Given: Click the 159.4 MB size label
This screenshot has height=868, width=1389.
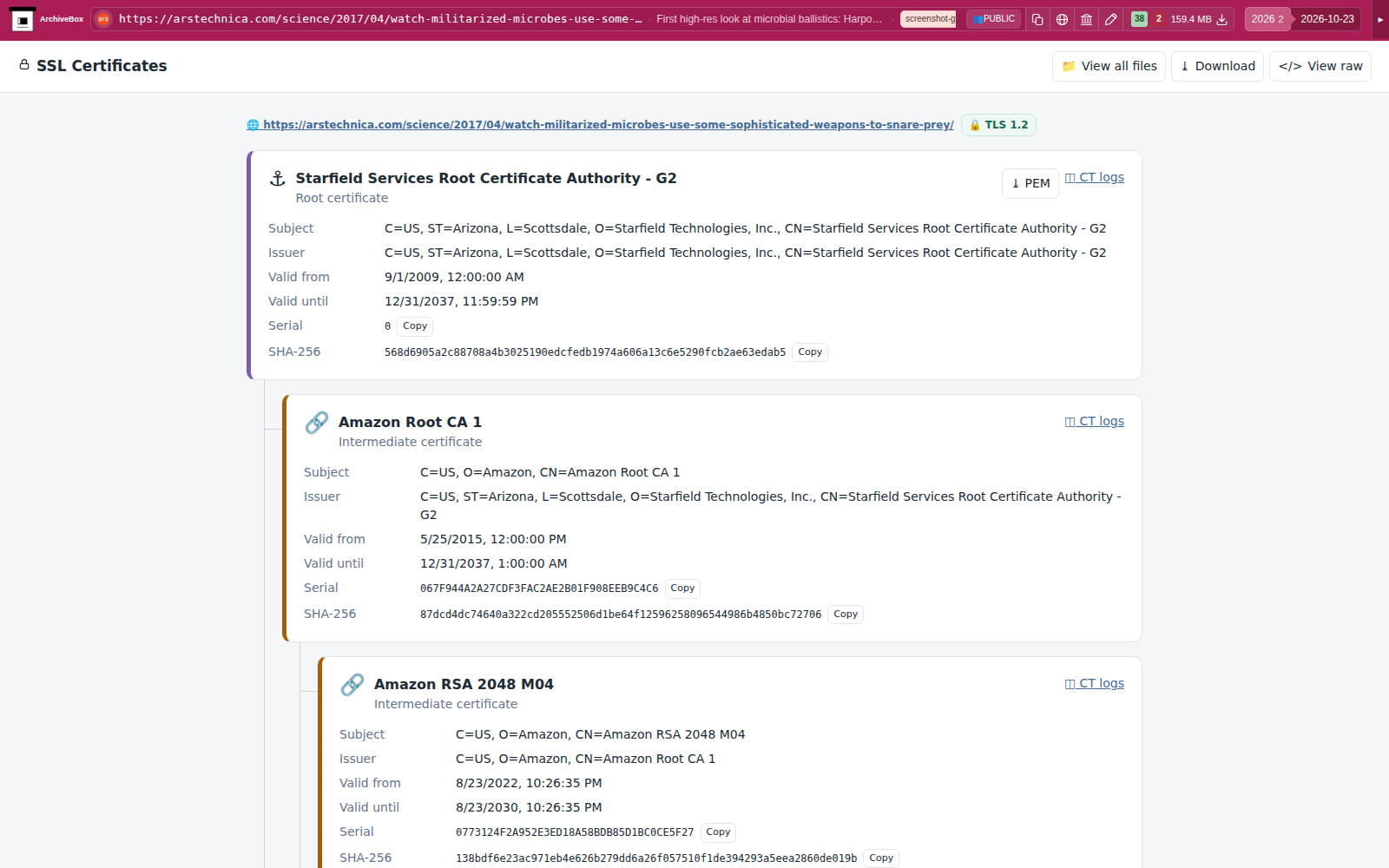Looking at the screenshot, I should [x=1191, y=19].
